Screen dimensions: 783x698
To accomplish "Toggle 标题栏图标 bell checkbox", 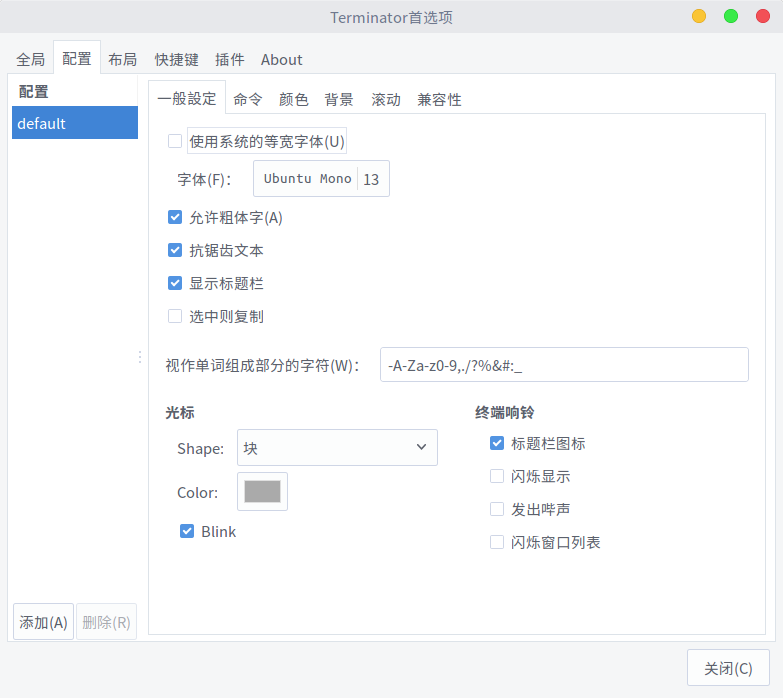I will (x=497, y=443).
